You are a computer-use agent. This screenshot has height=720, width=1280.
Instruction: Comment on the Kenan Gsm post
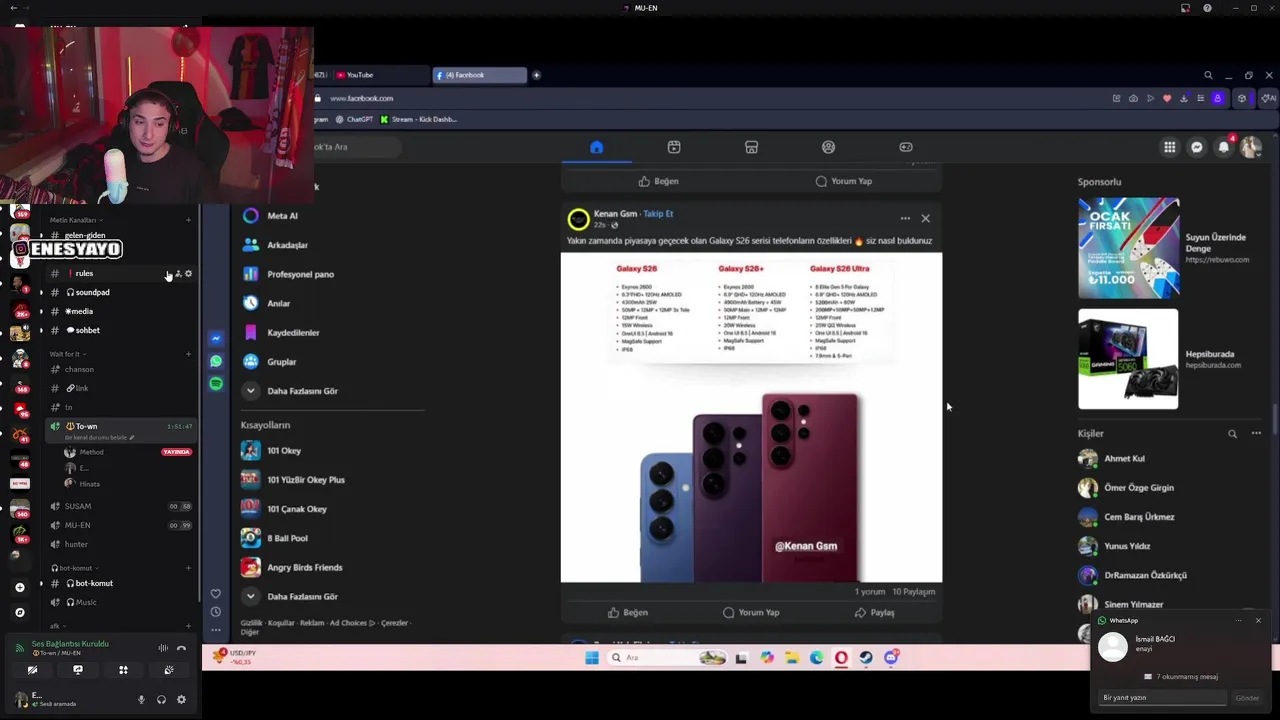pyautogui.click(x=751, y=612)
